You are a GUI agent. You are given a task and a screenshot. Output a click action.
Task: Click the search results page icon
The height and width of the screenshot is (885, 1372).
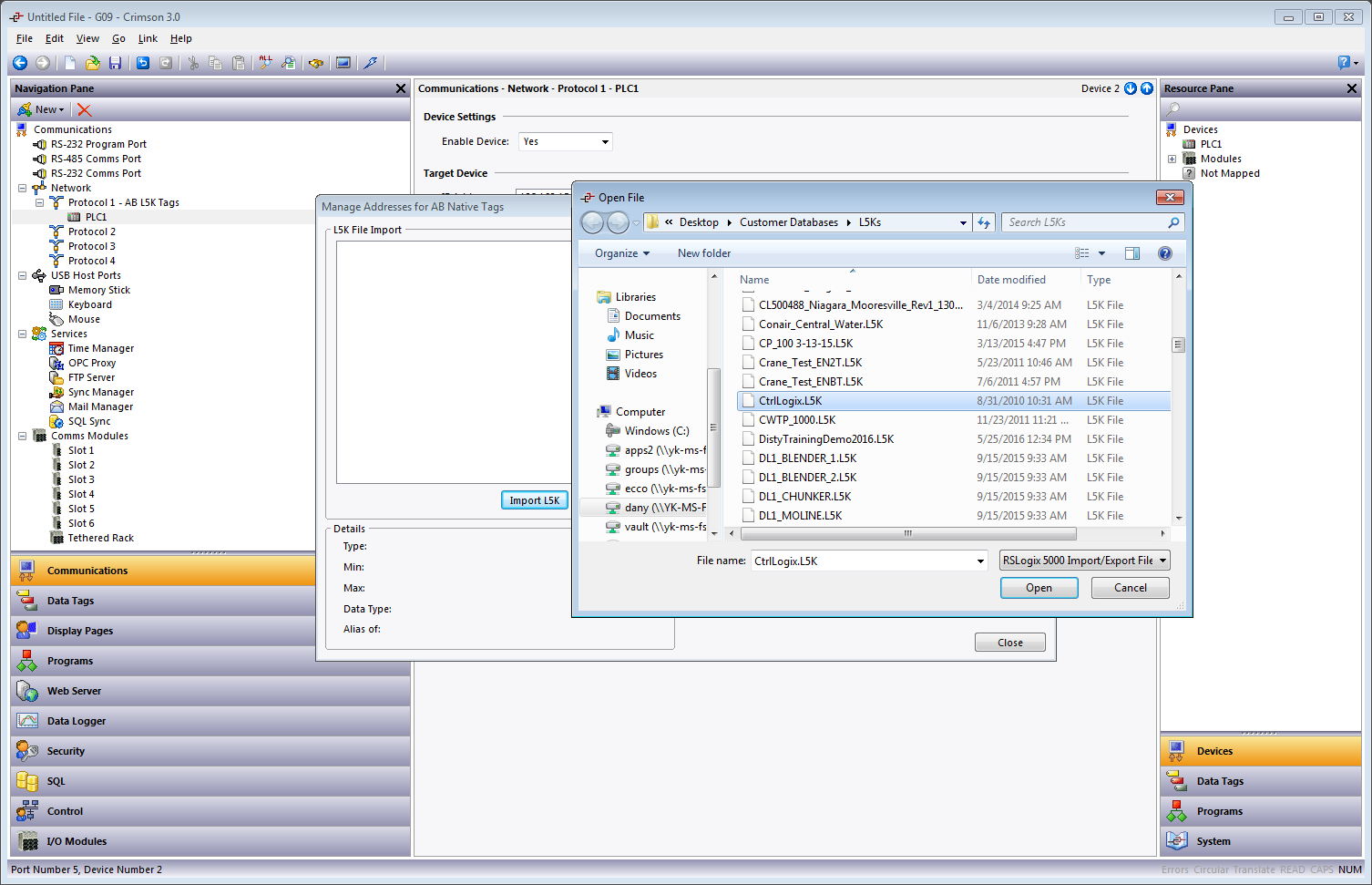point(288,63)
